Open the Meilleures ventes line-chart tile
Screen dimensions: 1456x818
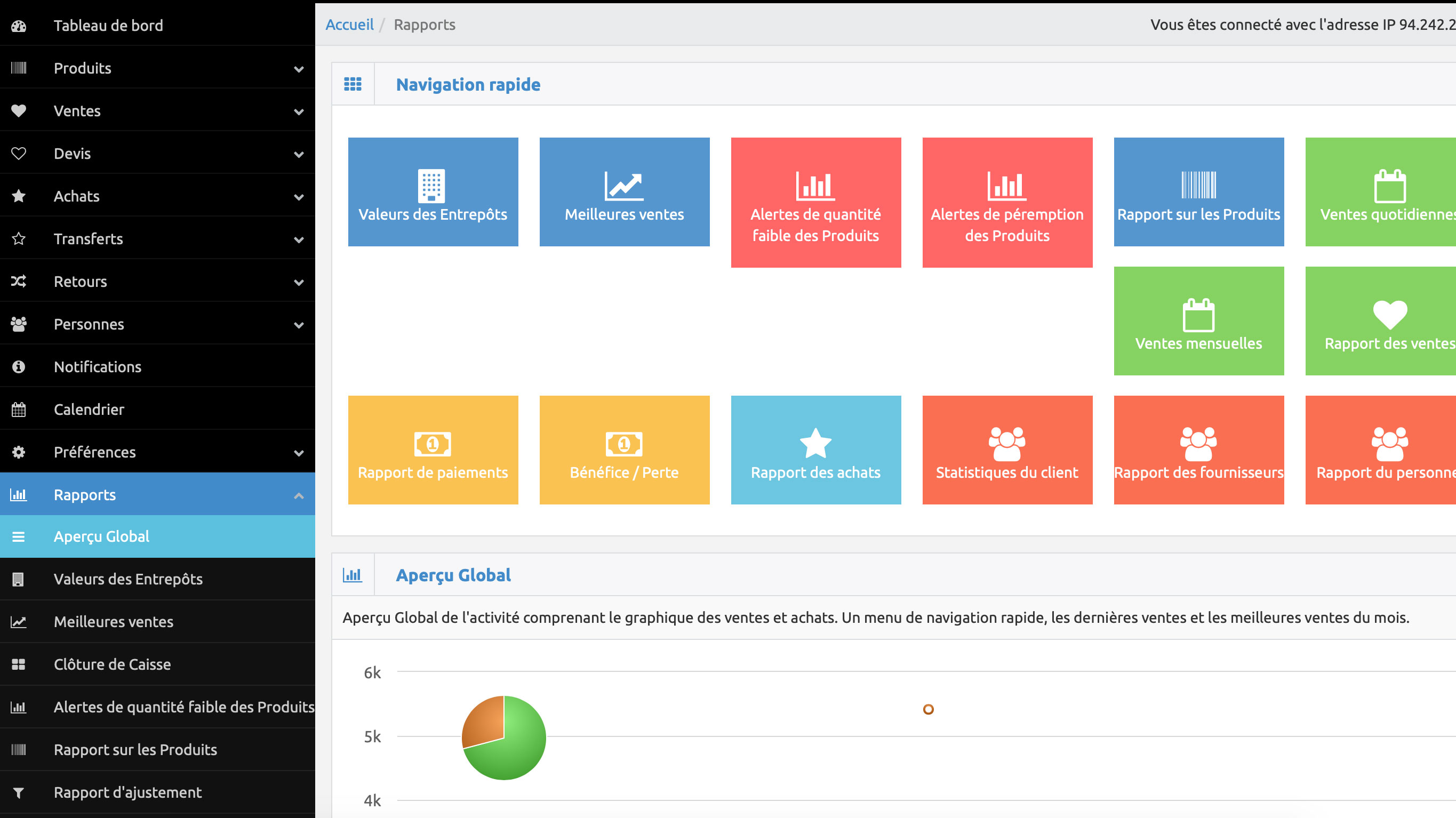(624, 192)
